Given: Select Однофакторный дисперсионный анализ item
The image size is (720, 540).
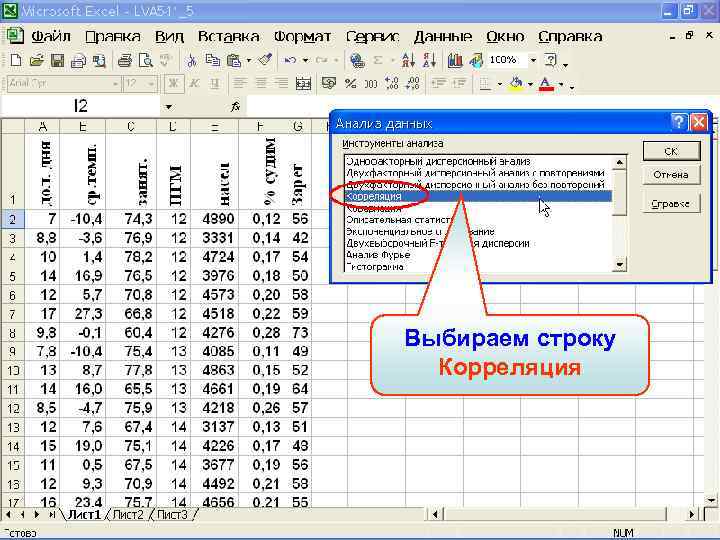Looking at the screenshot, I should click(439, 162).
